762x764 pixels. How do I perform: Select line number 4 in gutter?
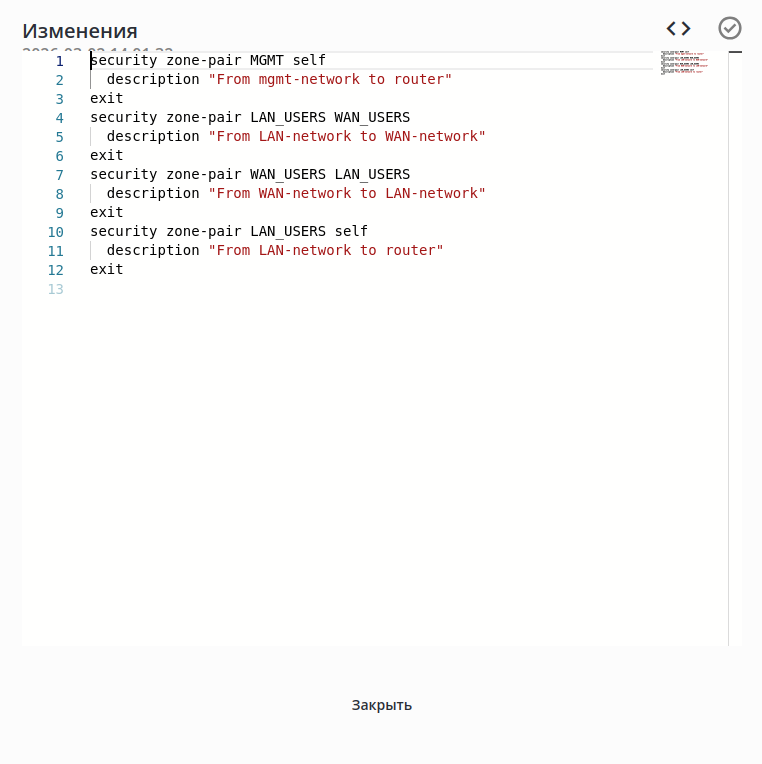[x=59, y=118]
